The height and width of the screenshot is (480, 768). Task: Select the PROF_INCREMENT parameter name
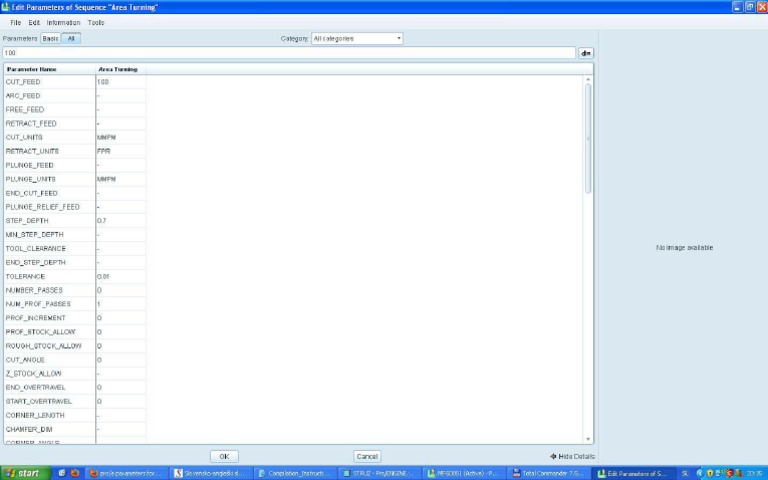pyautogui.click(x=35, y=318)
